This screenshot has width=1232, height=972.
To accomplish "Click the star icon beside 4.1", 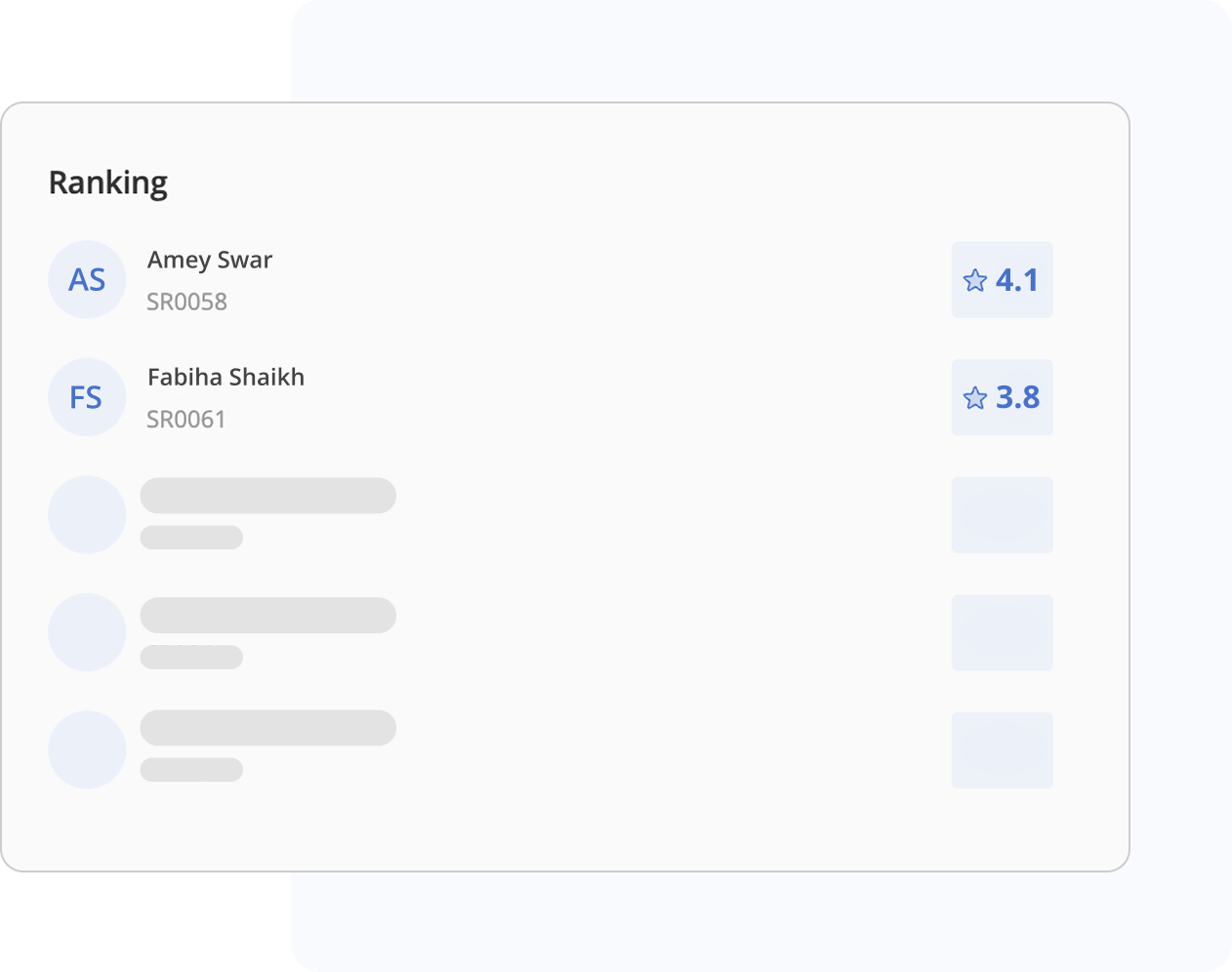I will (x=975, y=281).
